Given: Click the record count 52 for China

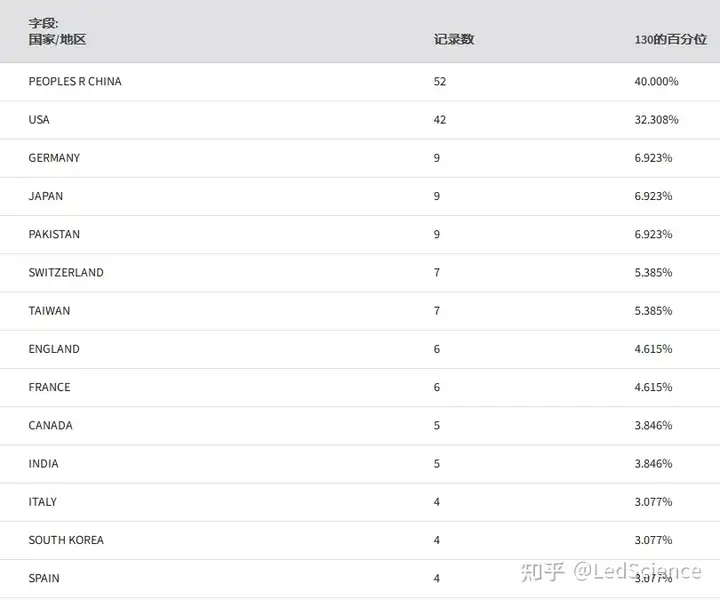Looking at the screenshot, I should tap(440, 81).
